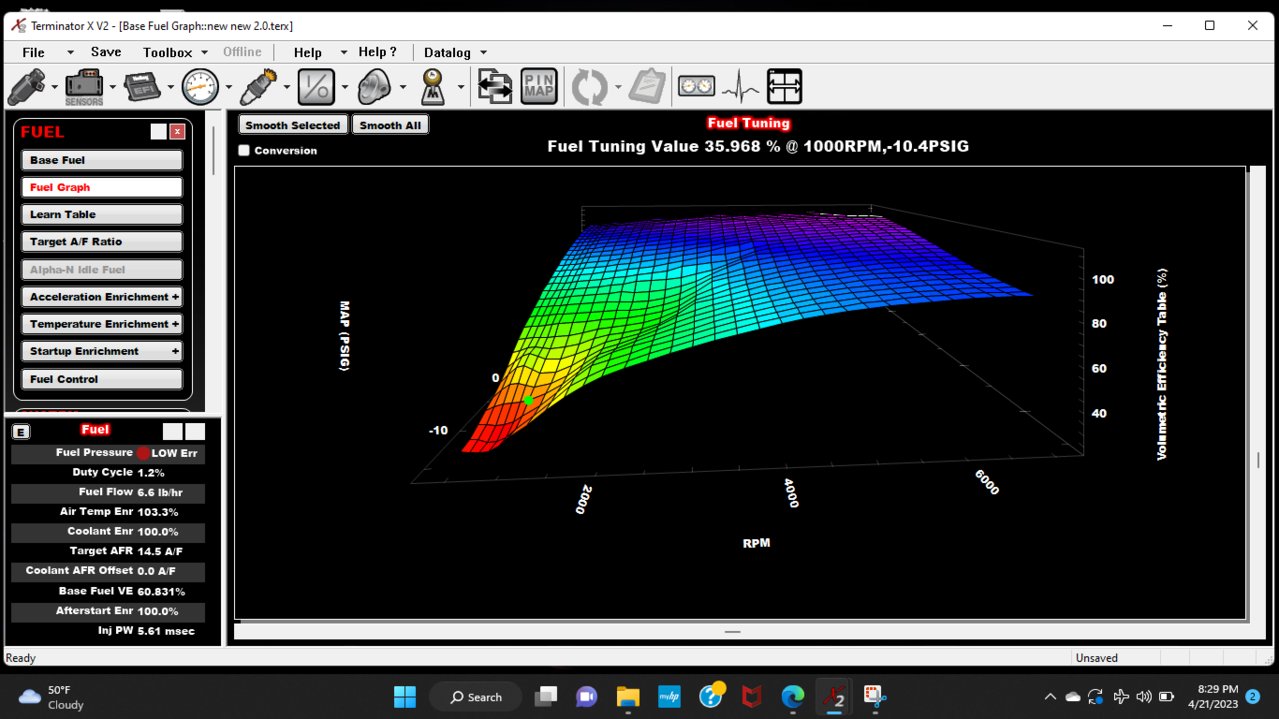This screenshot has height=719, width=1279.
Task: Open the Datalog menu
Action: [447, 52]
